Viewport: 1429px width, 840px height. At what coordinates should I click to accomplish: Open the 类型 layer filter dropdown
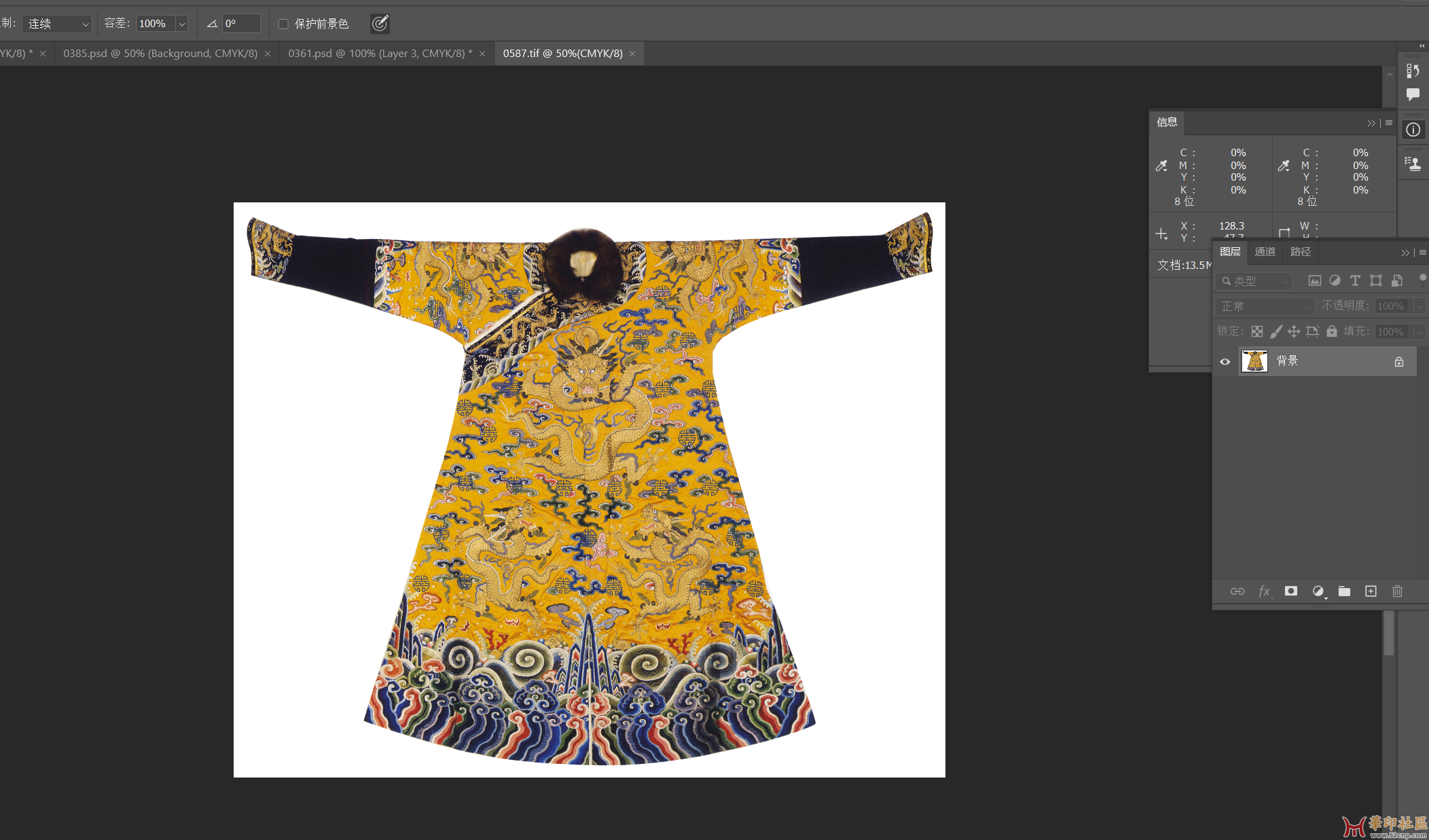[x=1254, y=280]
